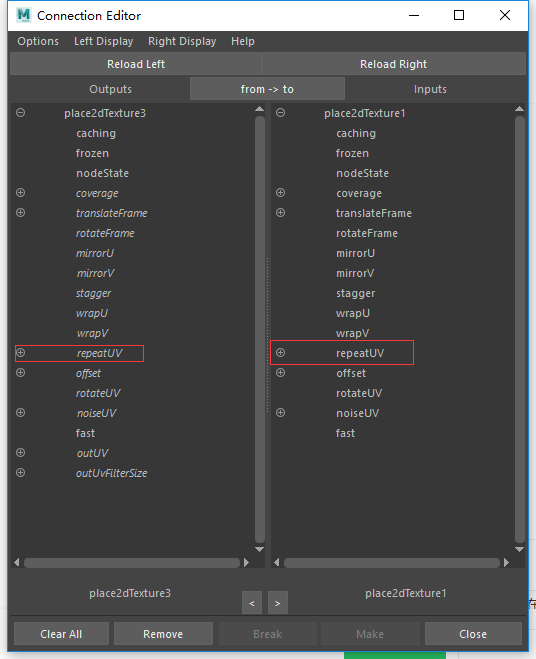This screenshot has width=536, height=659.
Task: Expand coverage attribute in the outputs list
Action: coord(21,192)
